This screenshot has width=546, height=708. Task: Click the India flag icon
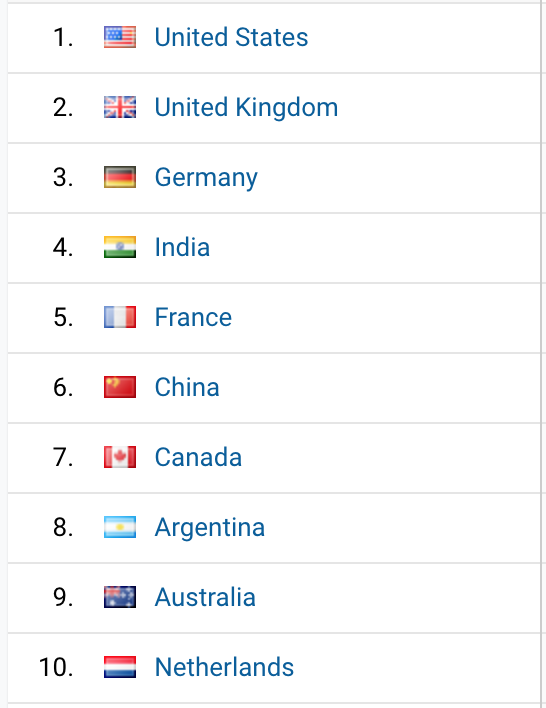click(120, 247)
